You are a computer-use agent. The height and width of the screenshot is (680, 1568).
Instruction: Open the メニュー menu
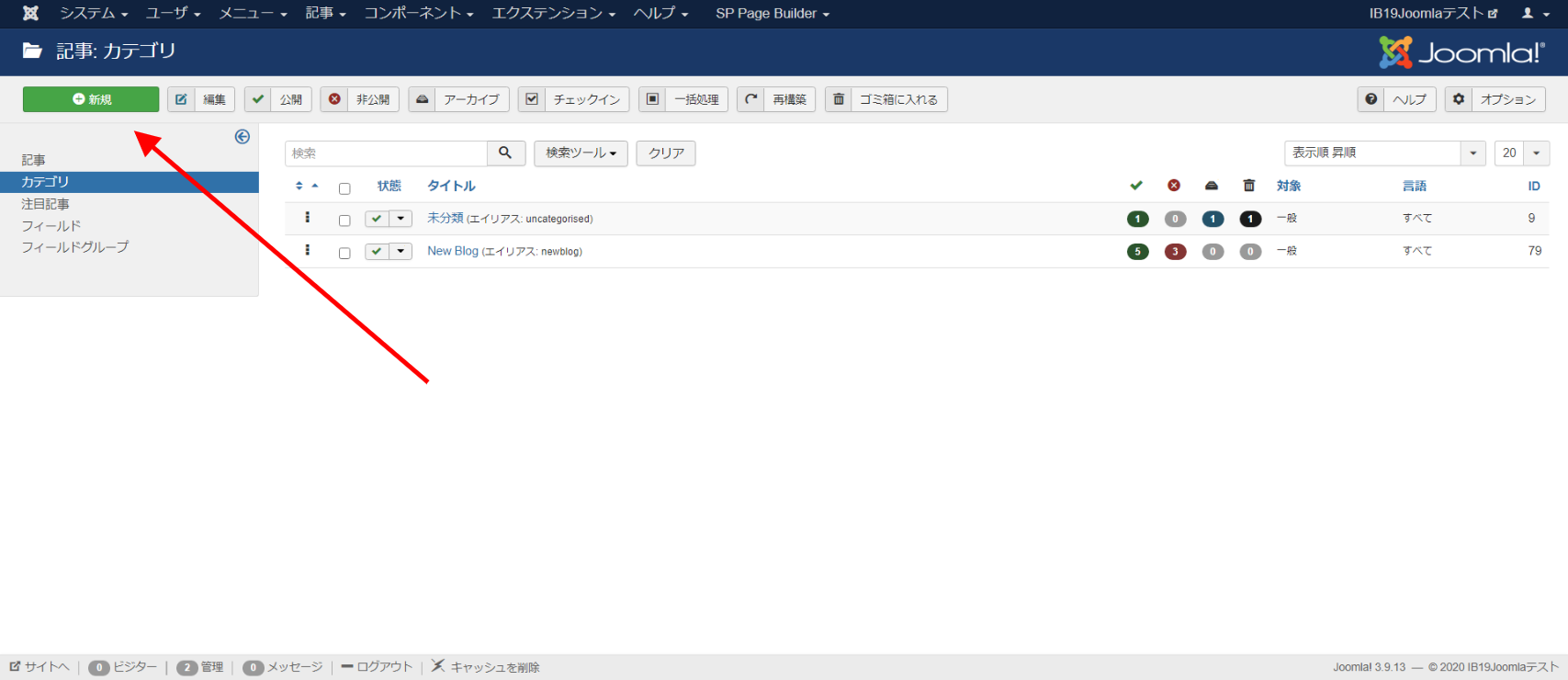253,13
